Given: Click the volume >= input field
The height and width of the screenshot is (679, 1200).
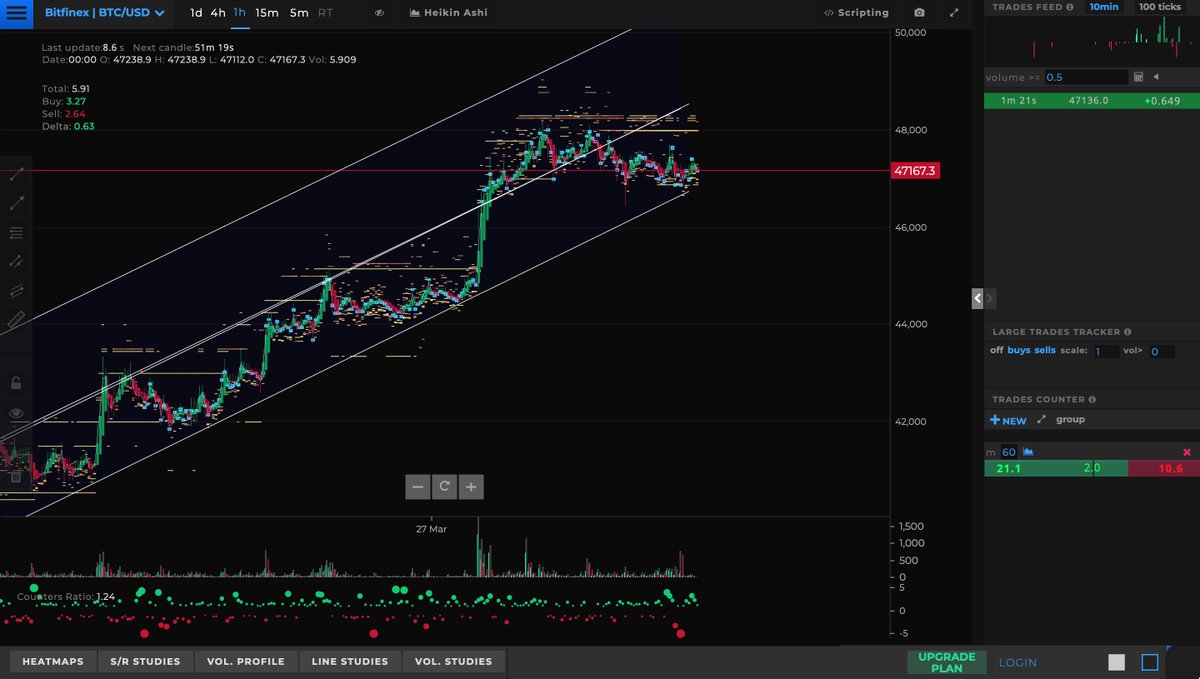Looking at the screenshot, I should pos(1086,77).
